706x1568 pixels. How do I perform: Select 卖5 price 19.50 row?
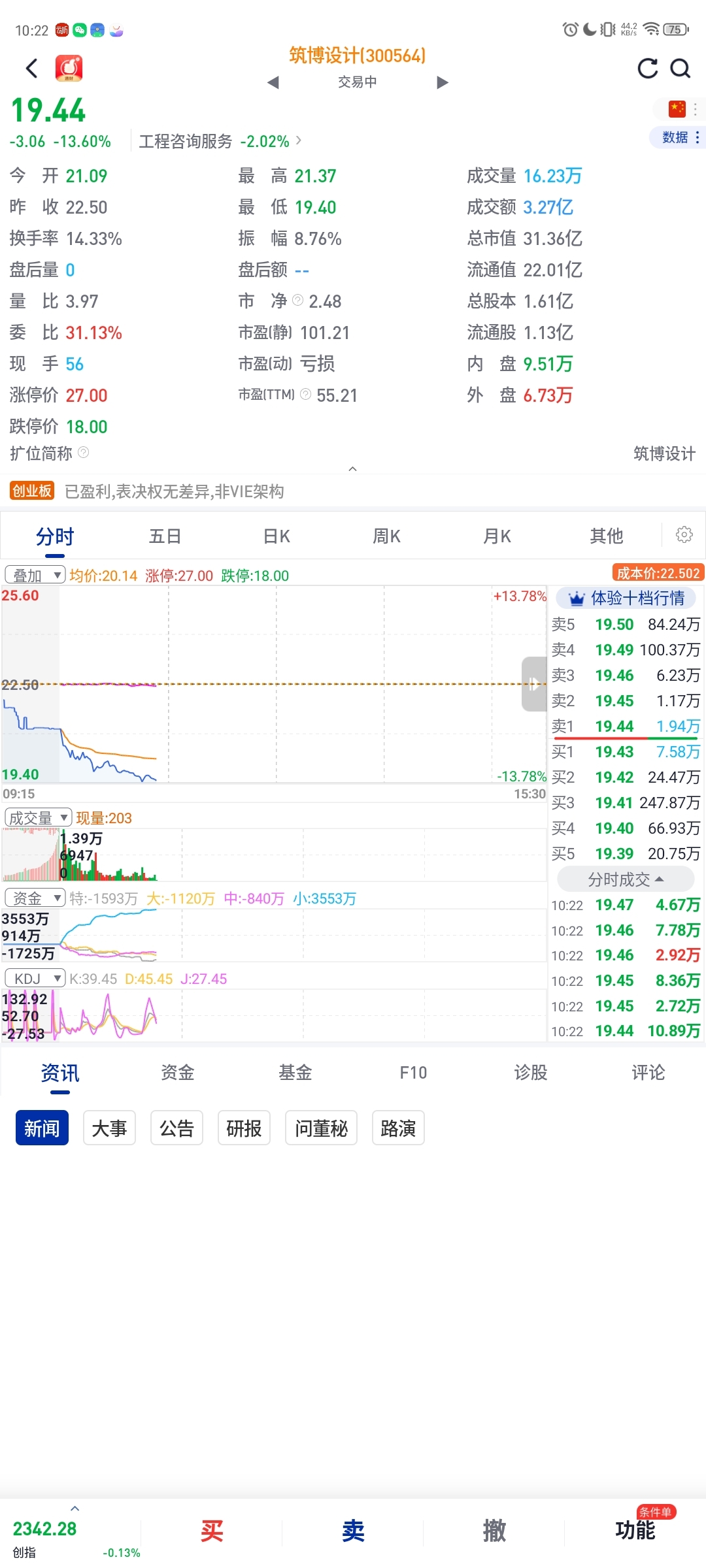tap(626, 625)
